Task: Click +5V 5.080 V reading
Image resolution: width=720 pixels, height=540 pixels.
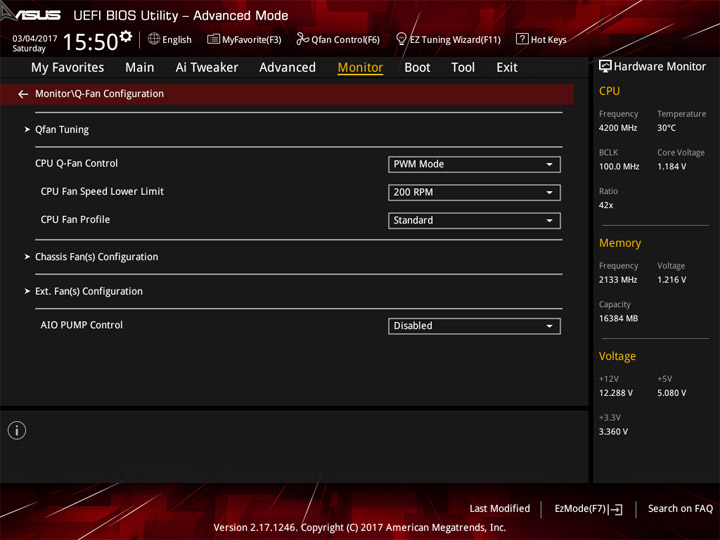Action: [671, 393]
